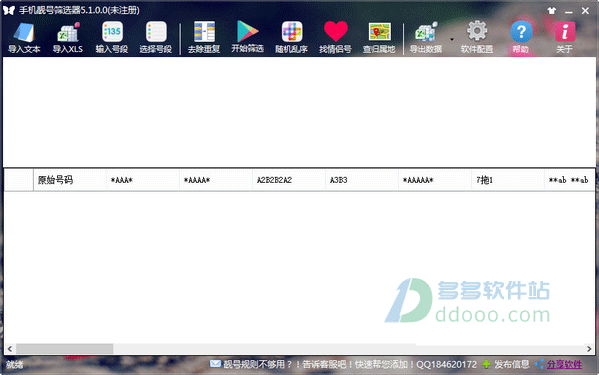Viewport: 599px width, 375px height.
Task: Open the 分享软件 link
Action: (x=564, y=364)
